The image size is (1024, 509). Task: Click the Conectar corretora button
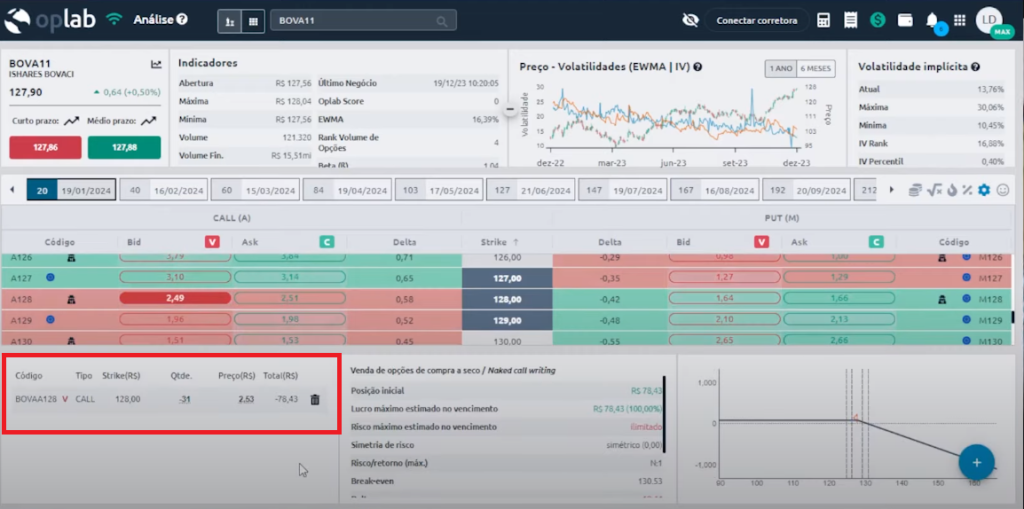pos(756,20)
